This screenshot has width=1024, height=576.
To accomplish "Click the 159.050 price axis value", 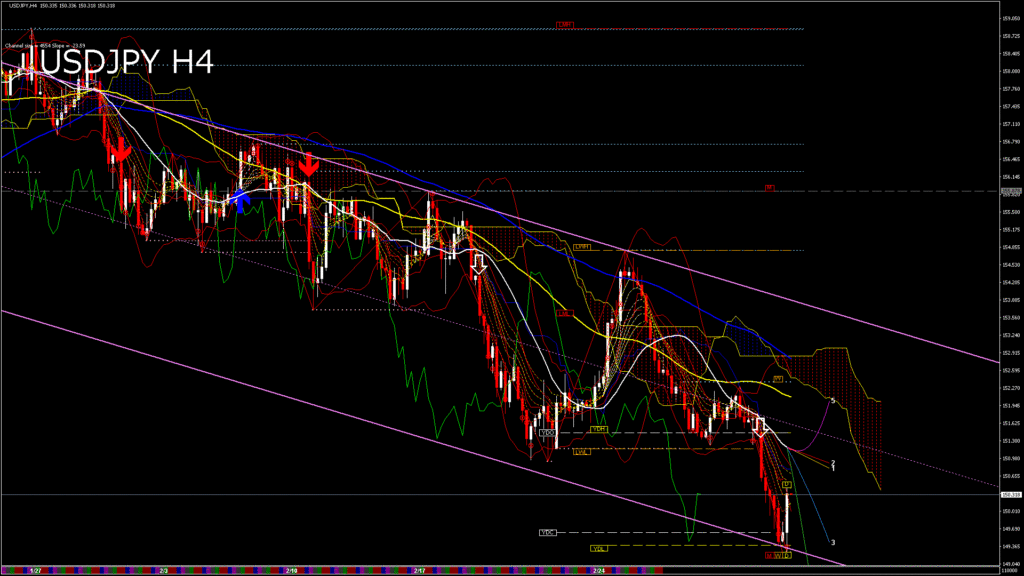I will click(x=1011, y=18).
